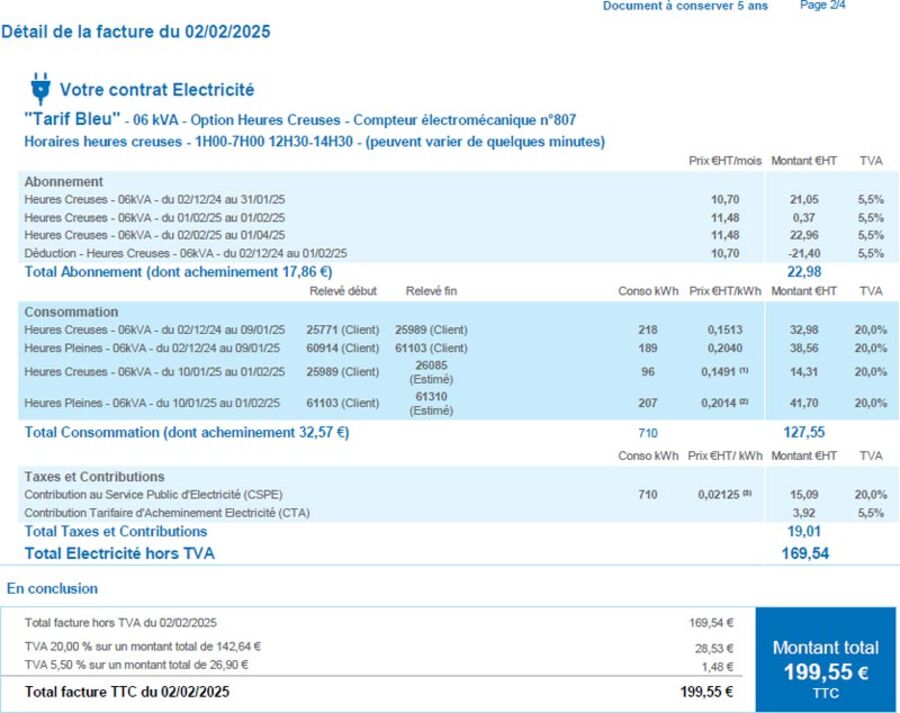Click the Abonnement section header
The image size is (900, 713).
[x=63, y=182]
